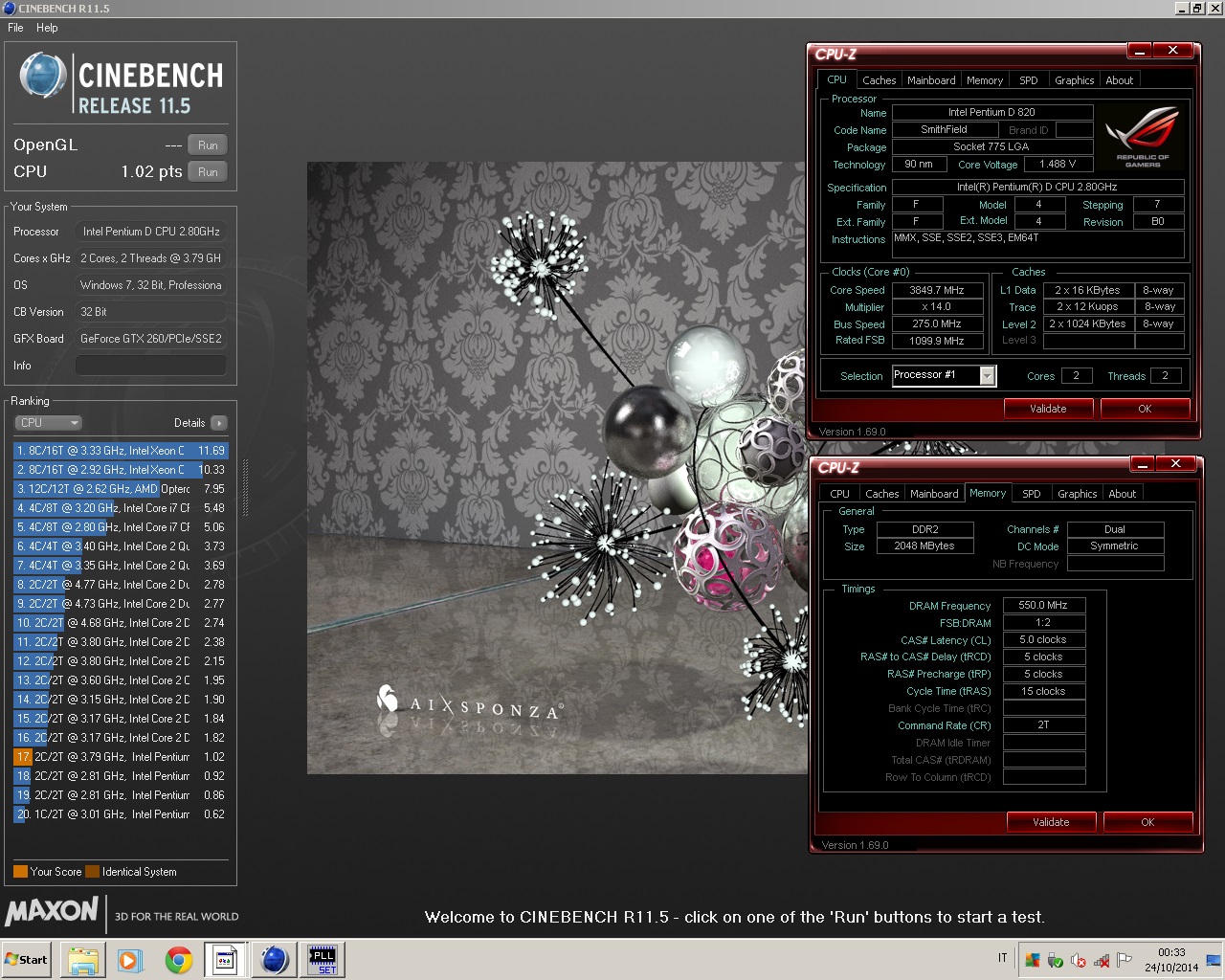
Task: Select ranking row 3, the AMD Opteron entry
Action: click(x=120, y=489)
